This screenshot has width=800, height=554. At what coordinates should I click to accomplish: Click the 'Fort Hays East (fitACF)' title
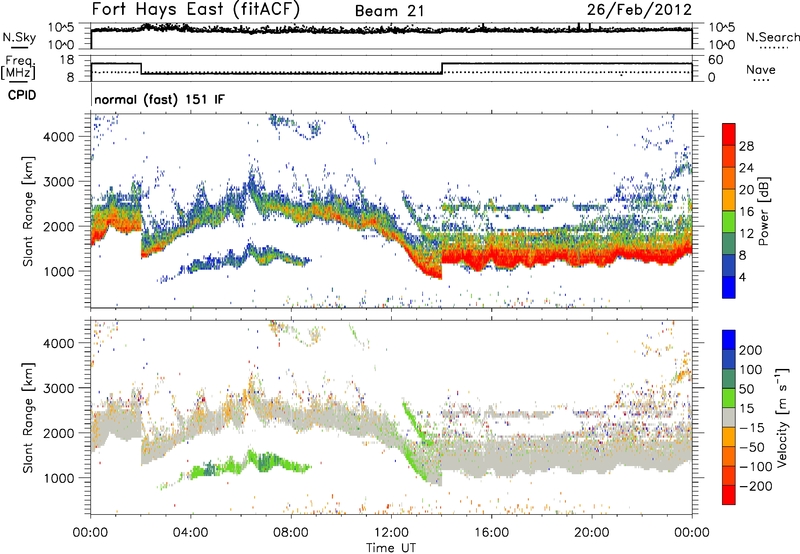click(195, 10)
